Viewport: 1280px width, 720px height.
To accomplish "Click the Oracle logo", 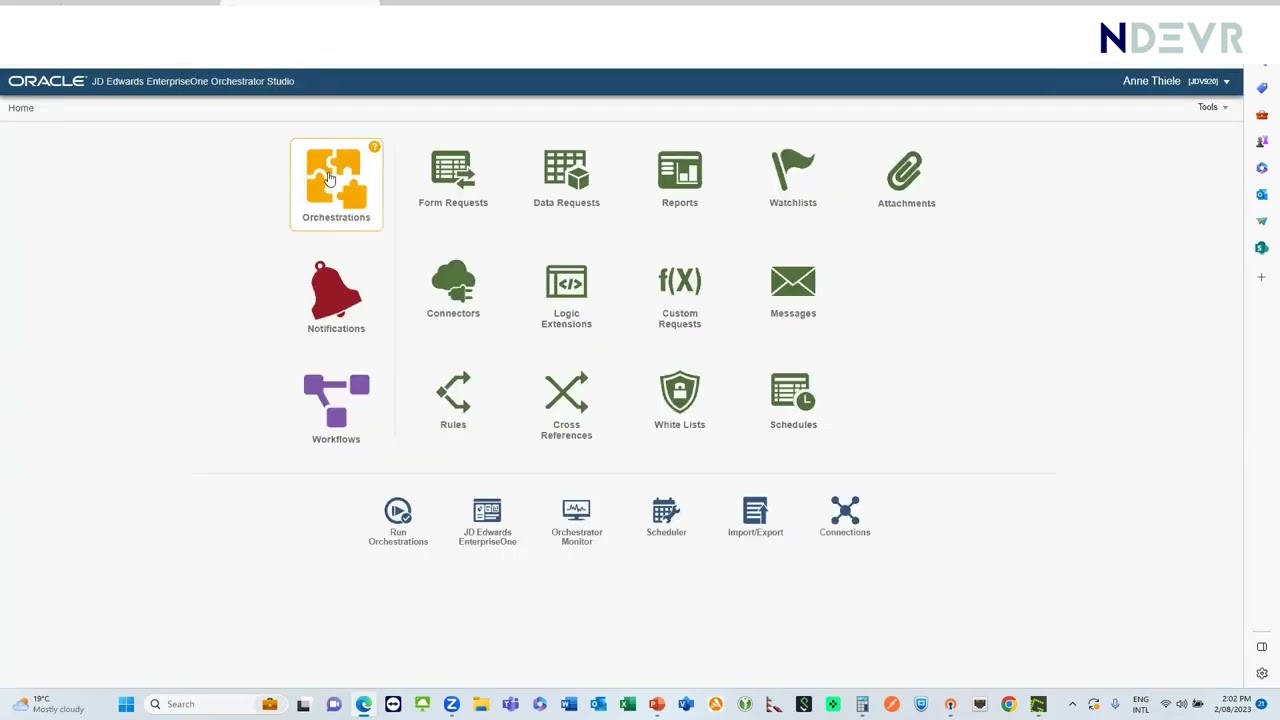I will click(47, 81).
